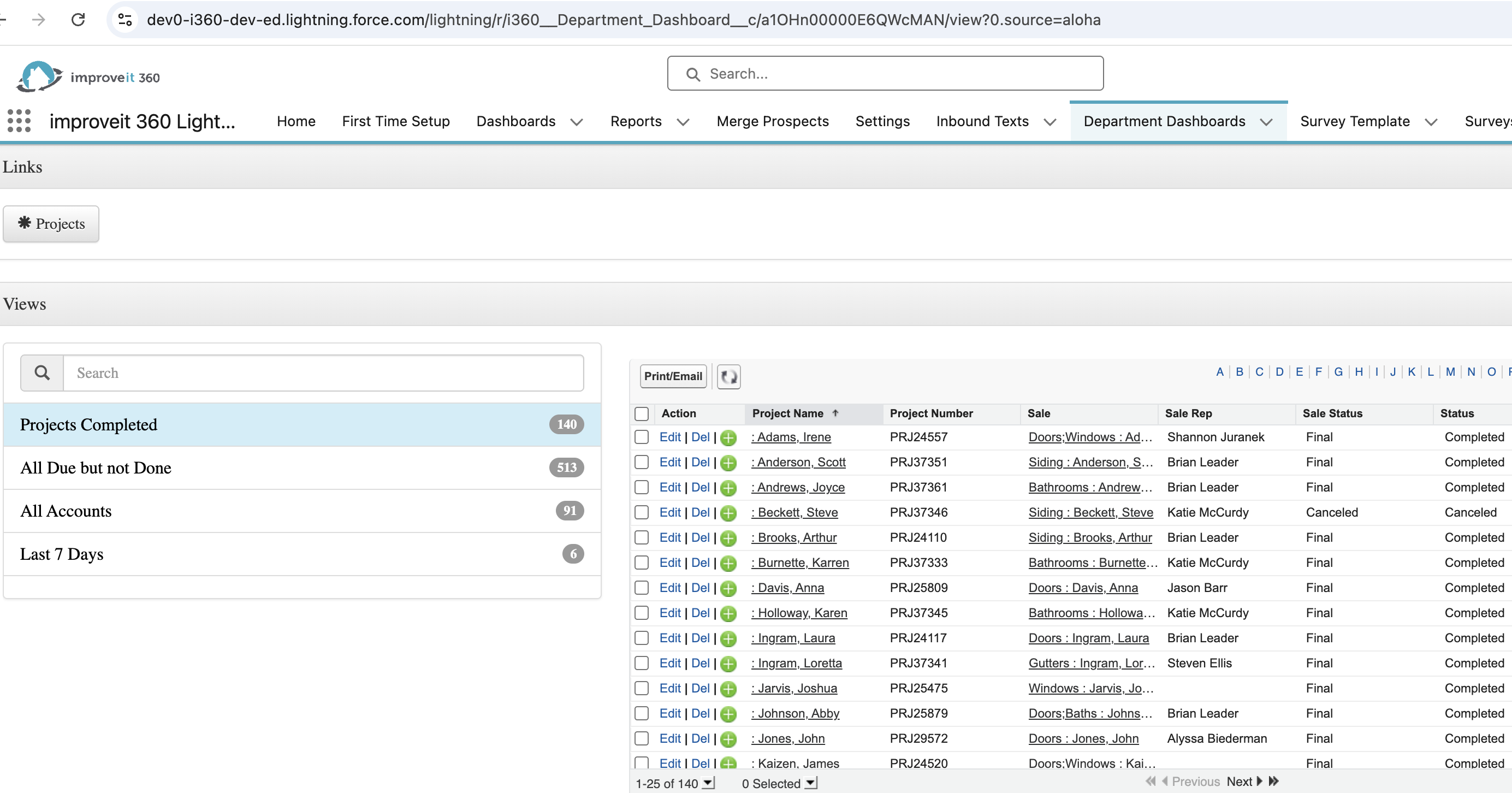Click the Project Name sort arrow
The image size is (1512, 793).
tap(835, 413)
